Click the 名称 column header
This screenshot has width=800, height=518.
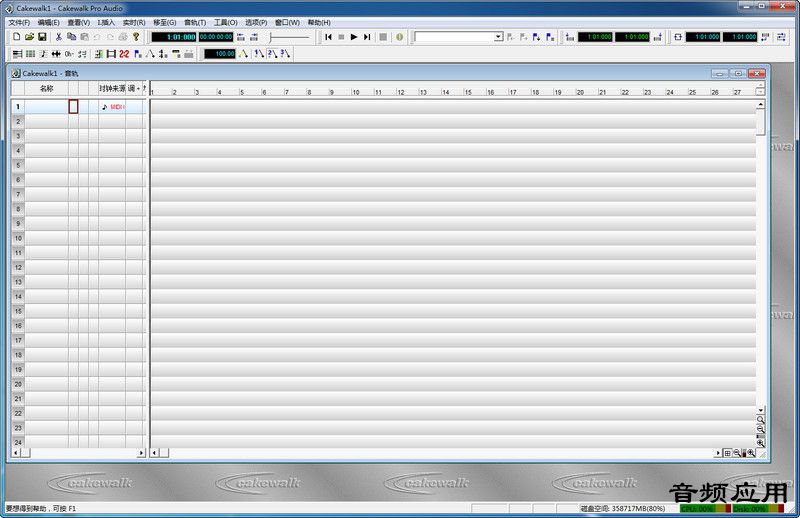coord(46,88)
